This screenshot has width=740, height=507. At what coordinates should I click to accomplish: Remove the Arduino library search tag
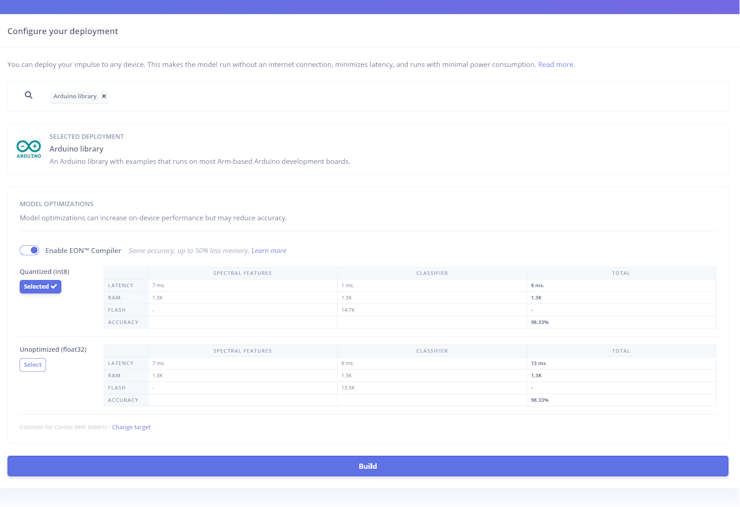[x=104, y=96]
